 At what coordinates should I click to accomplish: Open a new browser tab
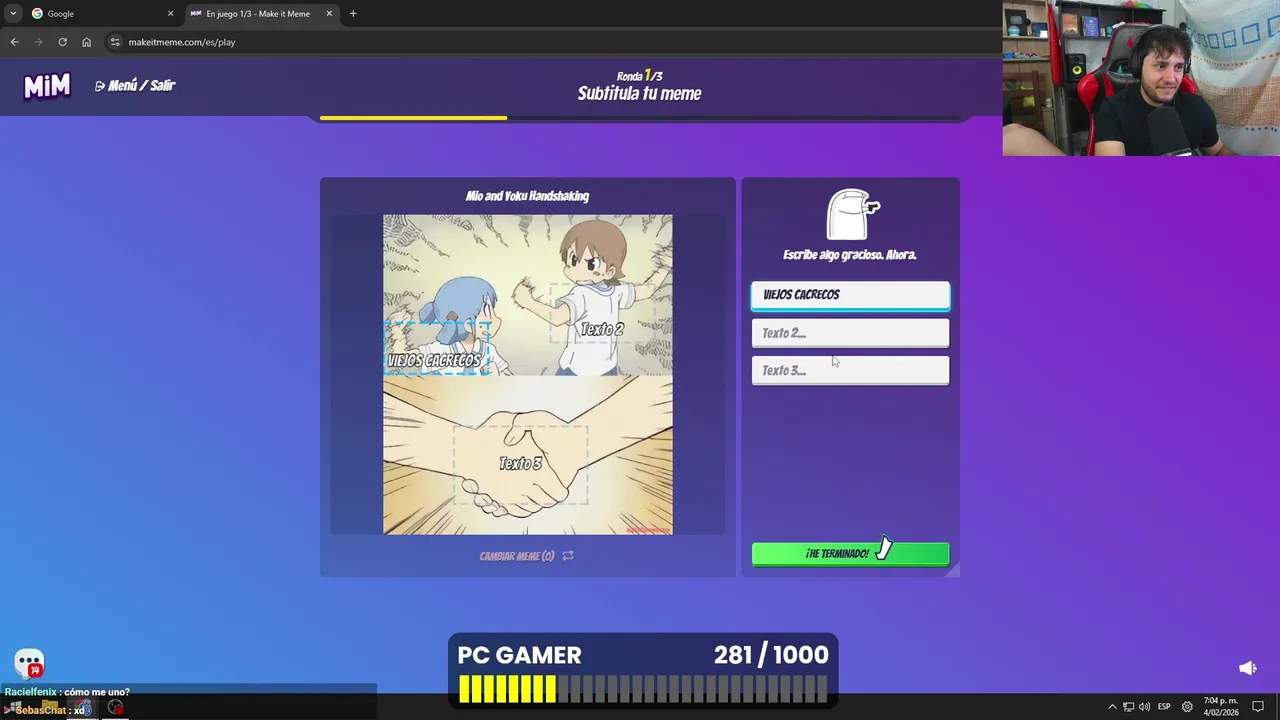[x=353, y=13]
